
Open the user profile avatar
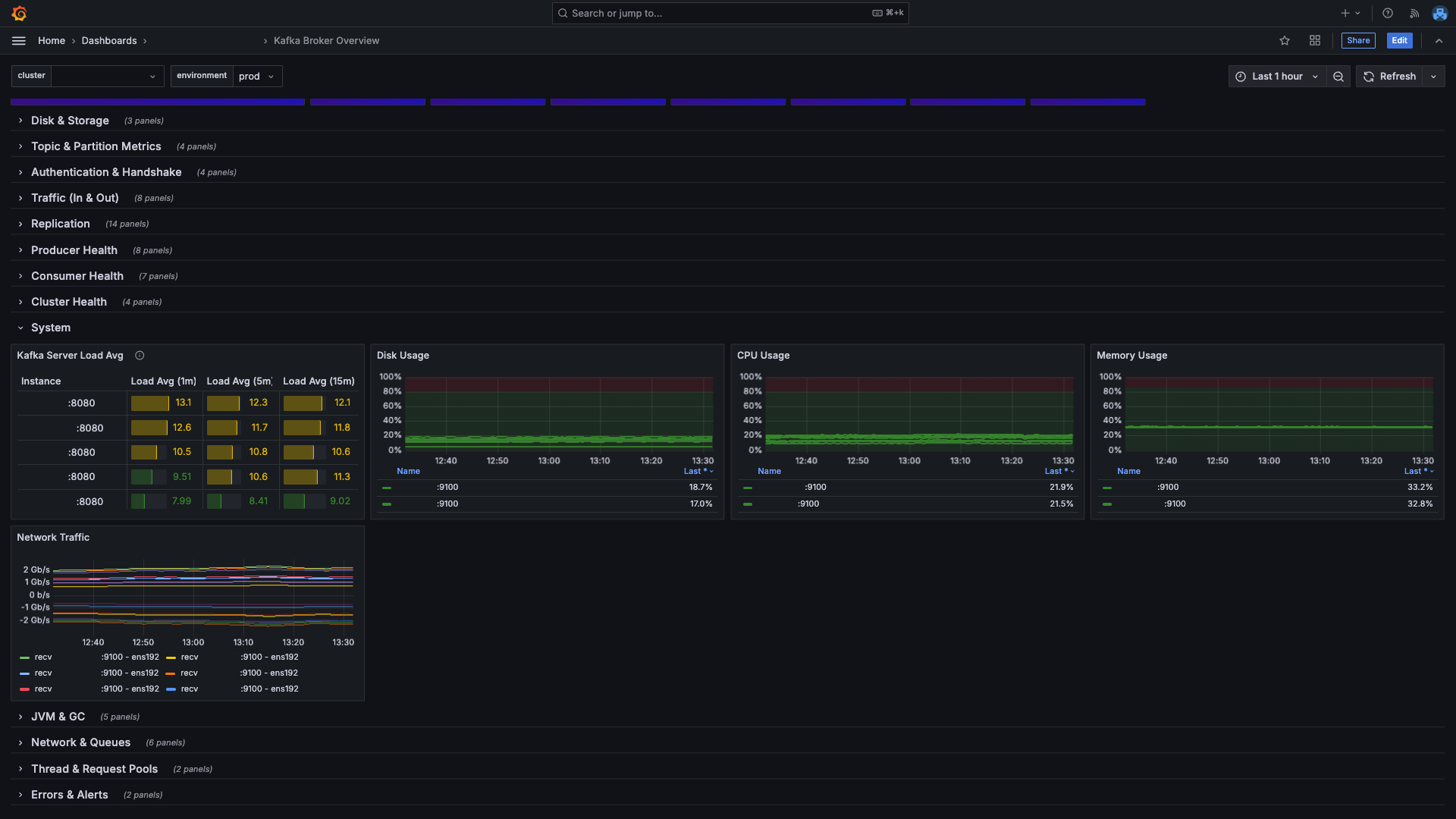point(1439,13)
